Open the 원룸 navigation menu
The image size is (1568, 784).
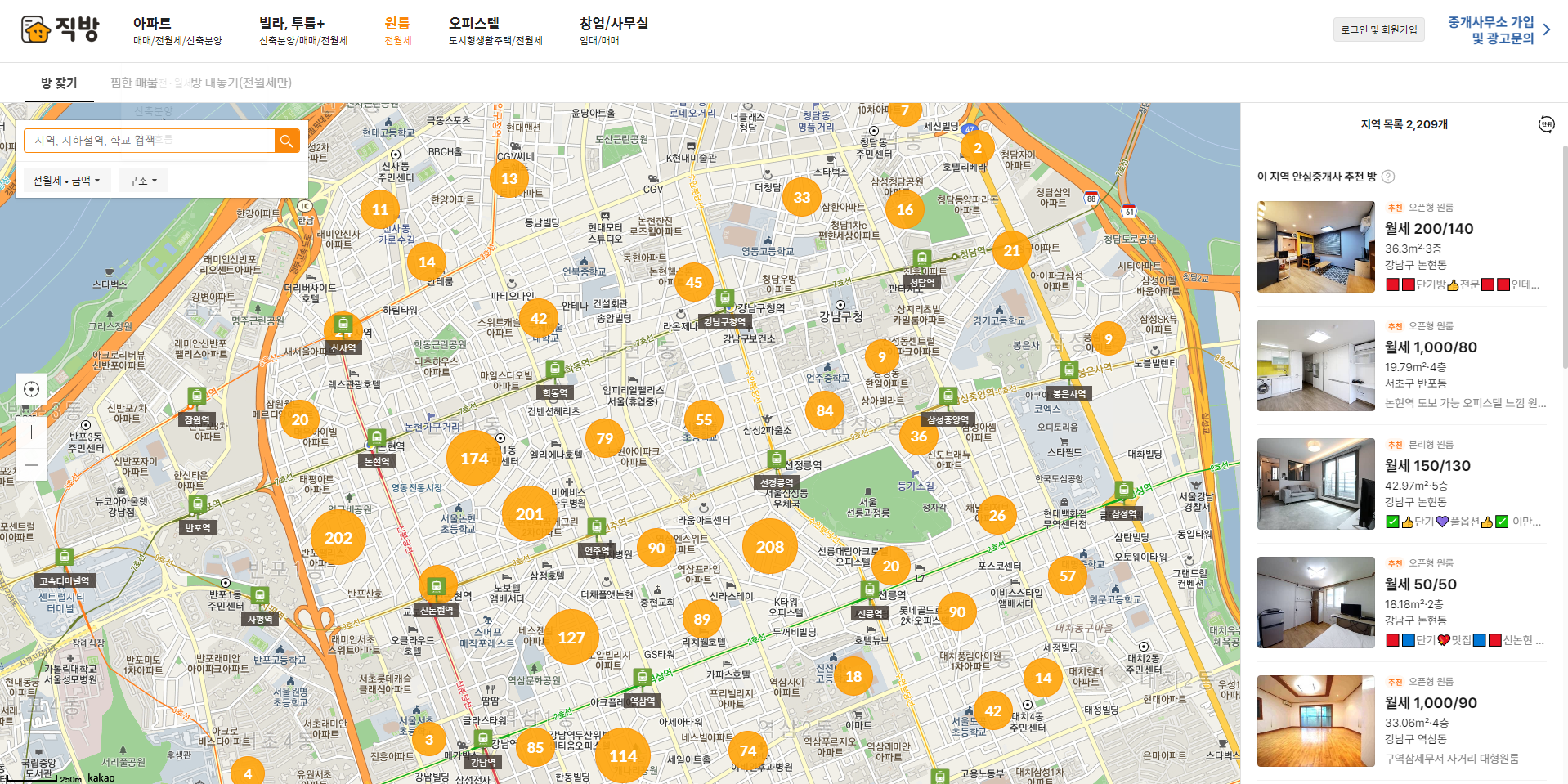(398, 30)
